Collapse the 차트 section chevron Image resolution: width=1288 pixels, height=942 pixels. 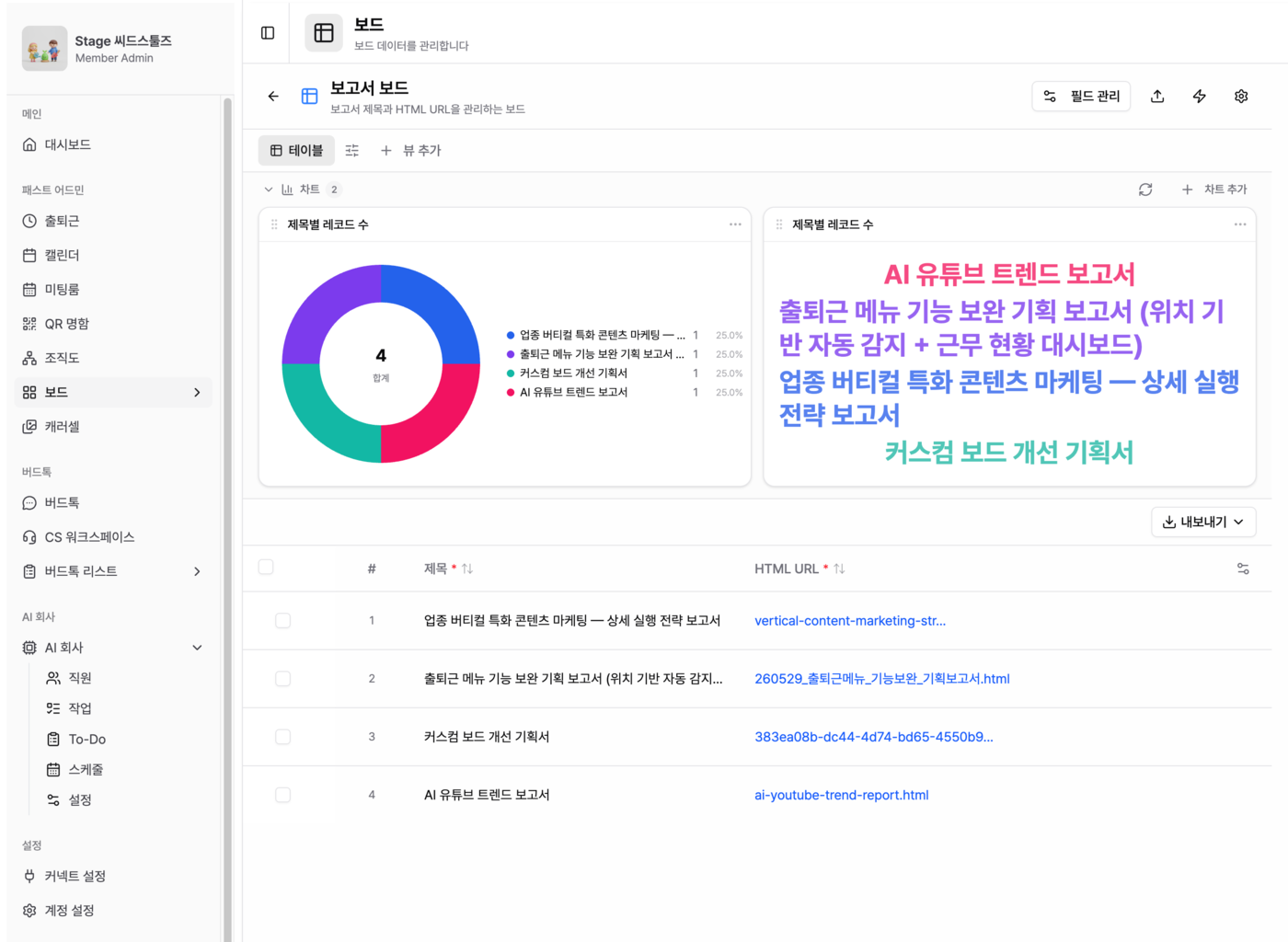[x=269, y=190]
